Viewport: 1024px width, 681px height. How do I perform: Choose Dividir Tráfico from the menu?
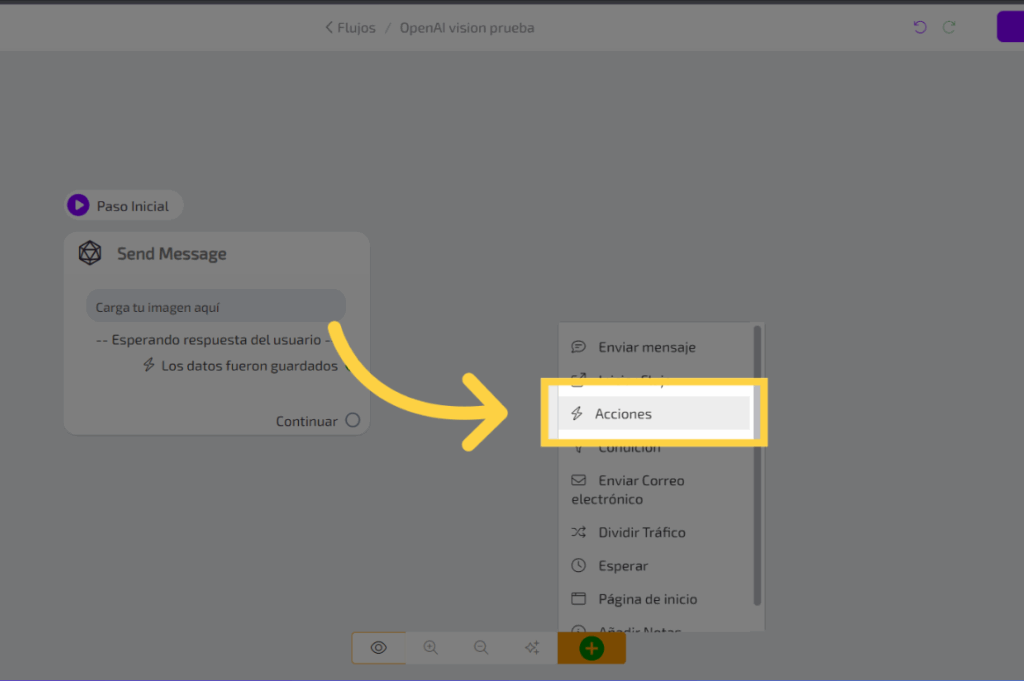[641, 532]
